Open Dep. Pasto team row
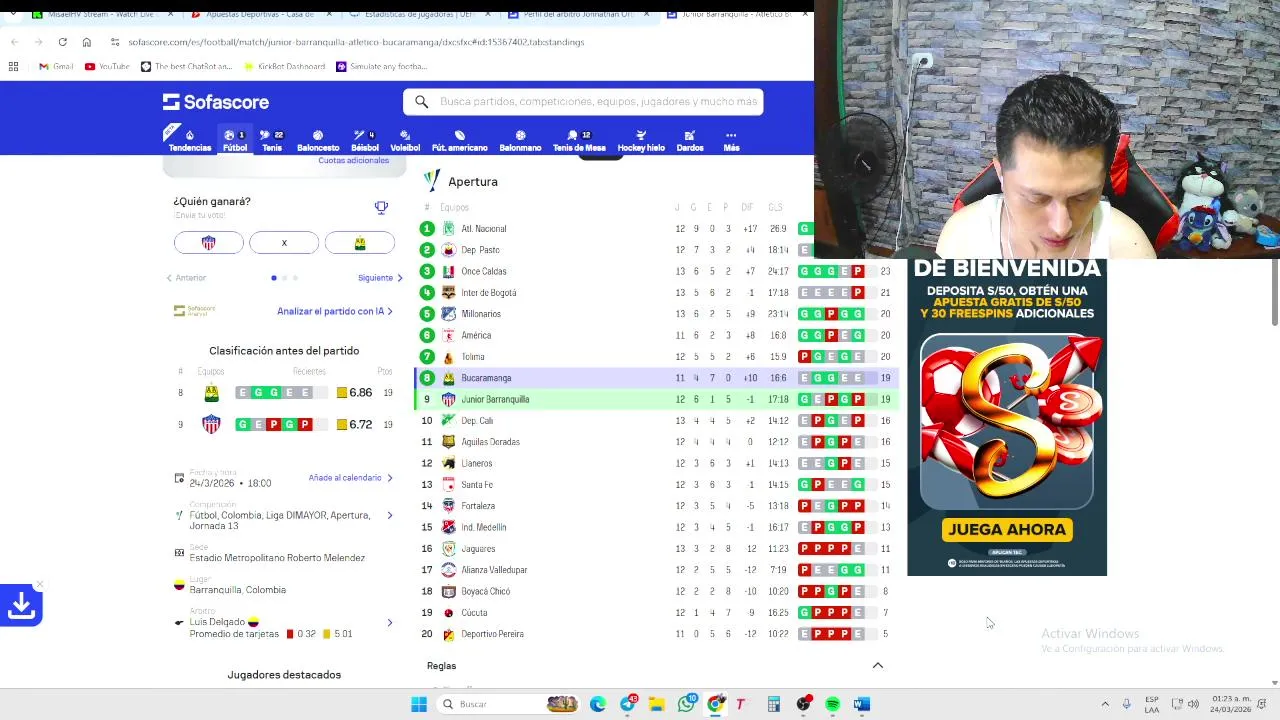This screenshot has width=1280, height=720. tap(656, 250)
